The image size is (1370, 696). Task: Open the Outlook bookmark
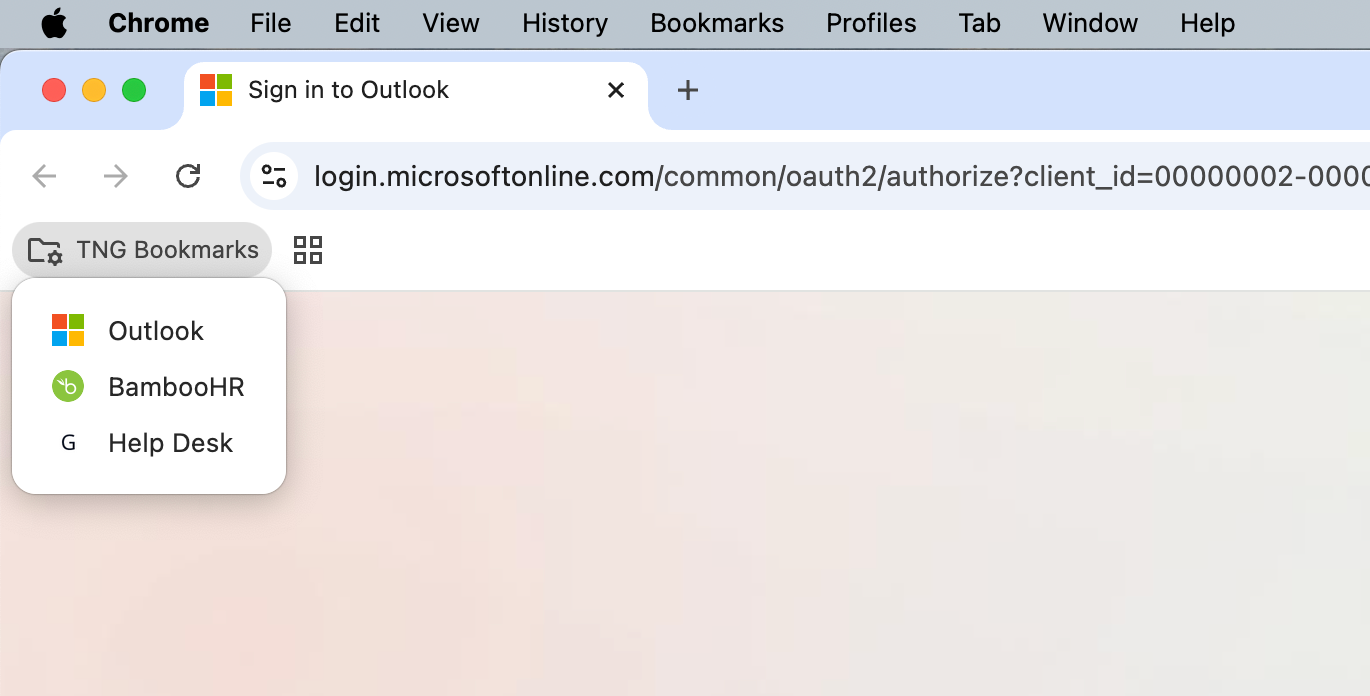point(155,331)
